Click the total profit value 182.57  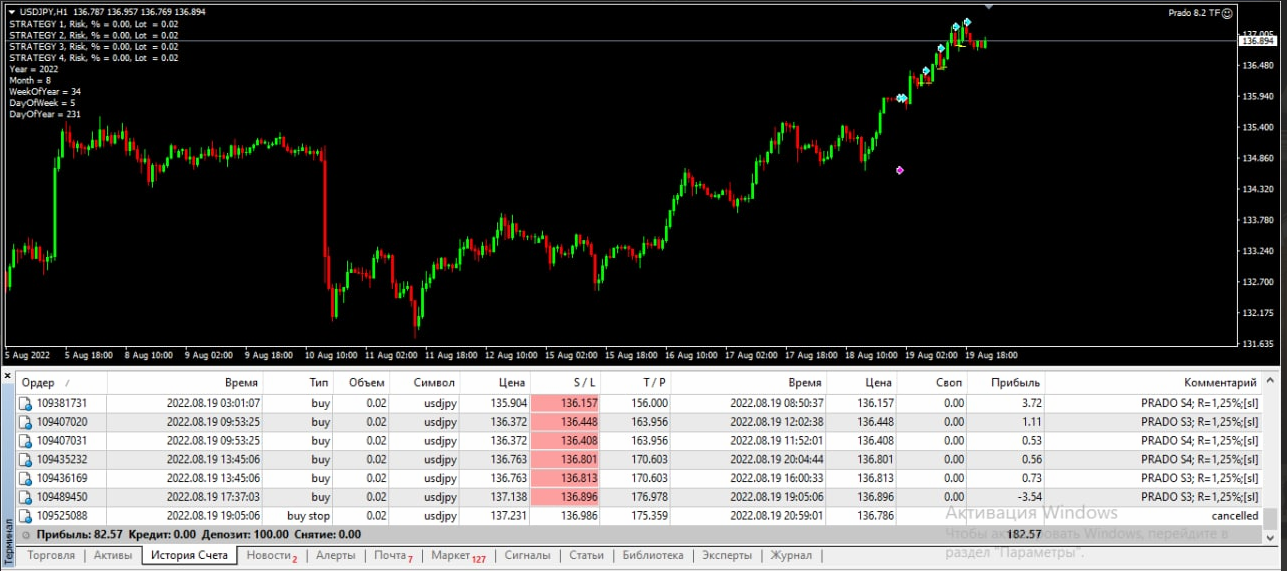(x=1025, y=535)
